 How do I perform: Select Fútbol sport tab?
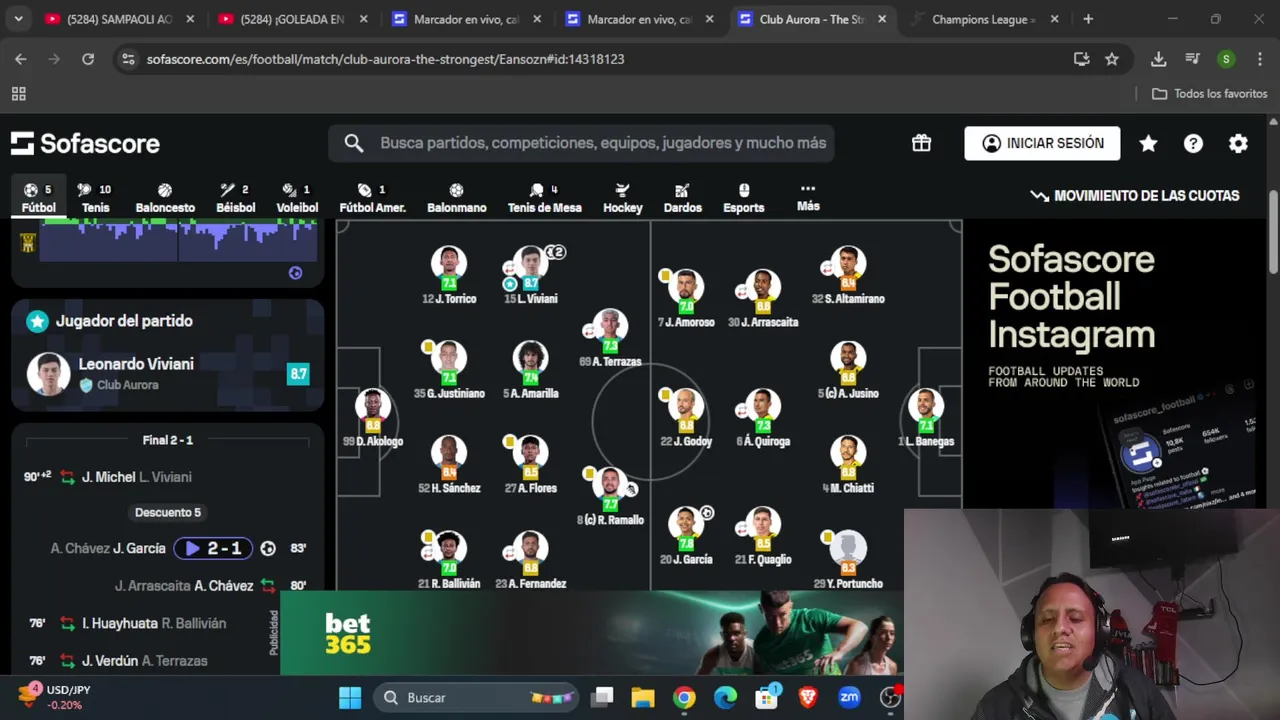tap(39, 198)
